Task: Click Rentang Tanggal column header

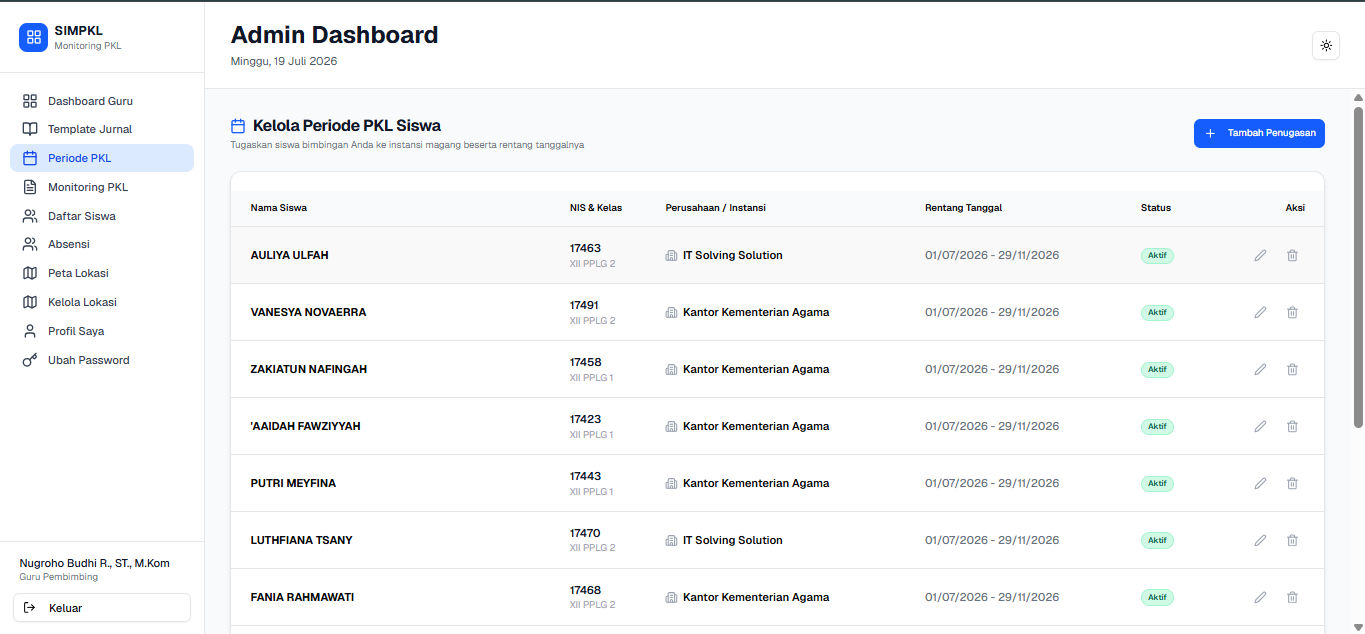Action: [x=964, y=208]
